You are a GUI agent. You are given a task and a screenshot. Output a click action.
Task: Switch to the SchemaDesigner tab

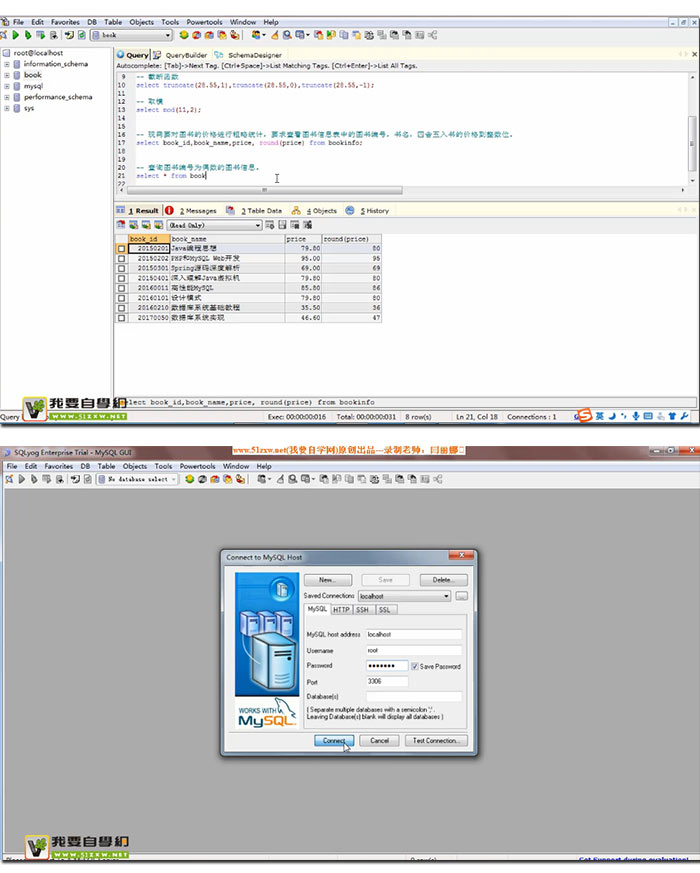[249, 55]
